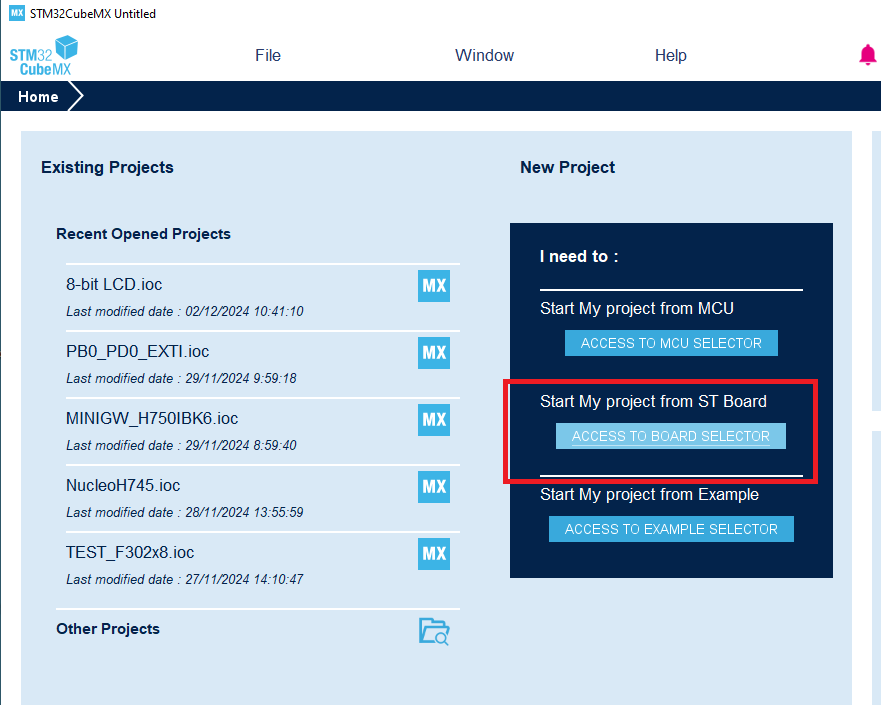The height and width of the screenshot is (705, 882).
Task: Open the notifications bell
Action: 867,55
